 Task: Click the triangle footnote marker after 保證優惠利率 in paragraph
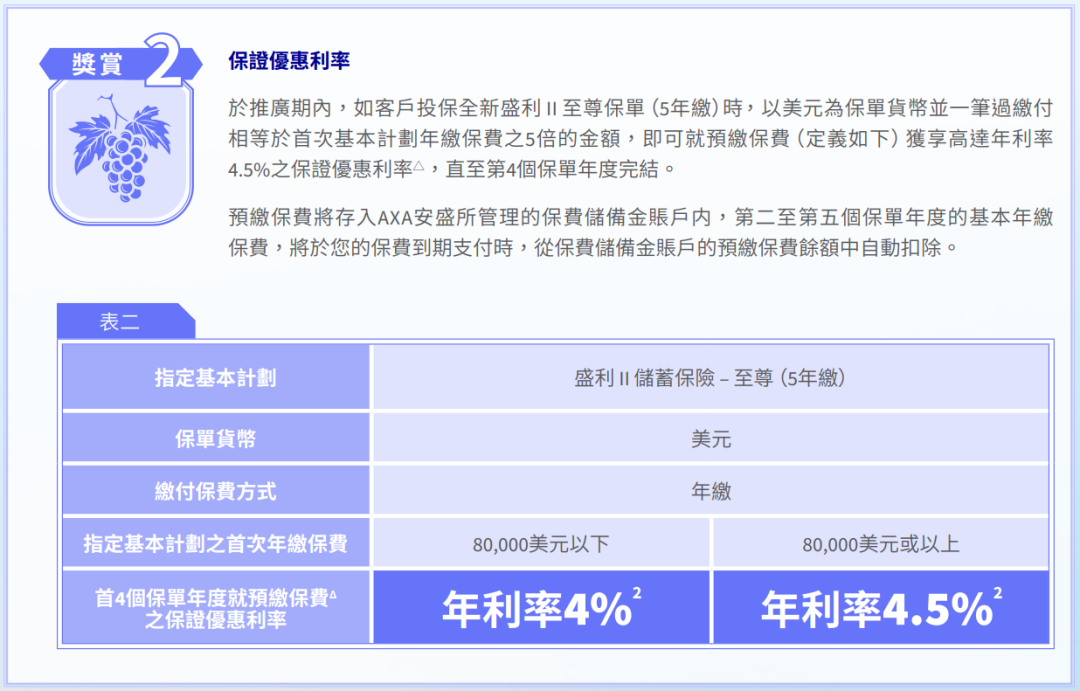[x=419, y=164]
